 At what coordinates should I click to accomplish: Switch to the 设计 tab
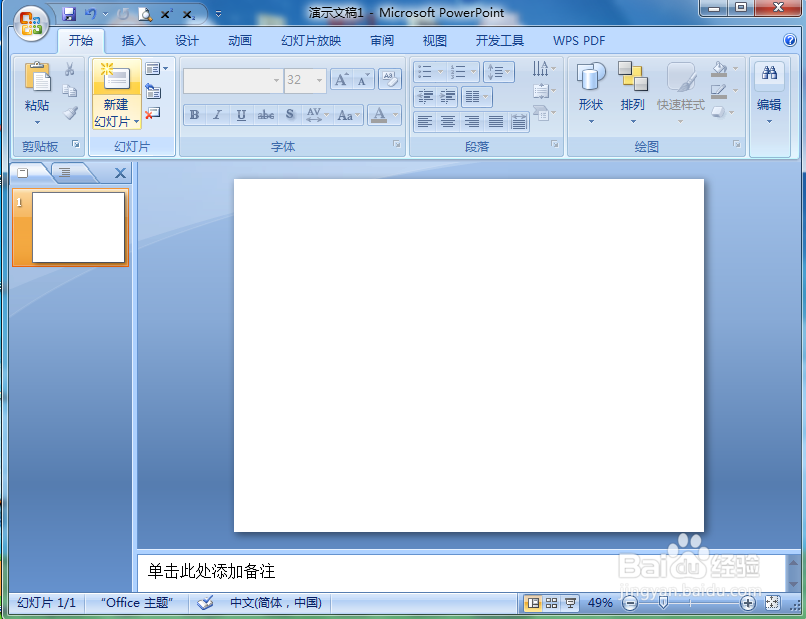[x=186, y=41]
